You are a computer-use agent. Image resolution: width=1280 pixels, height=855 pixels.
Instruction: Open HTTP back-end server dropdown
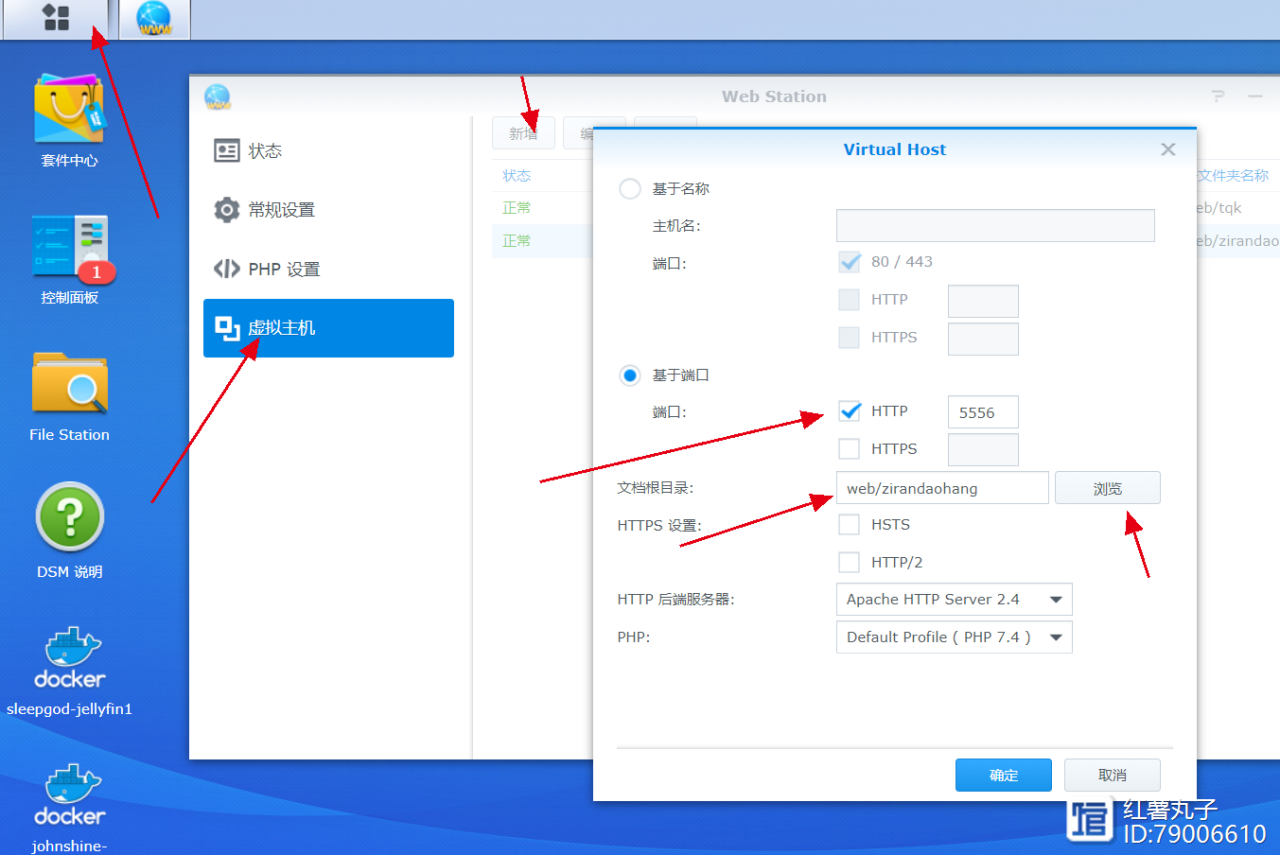[x=954, y=600]
